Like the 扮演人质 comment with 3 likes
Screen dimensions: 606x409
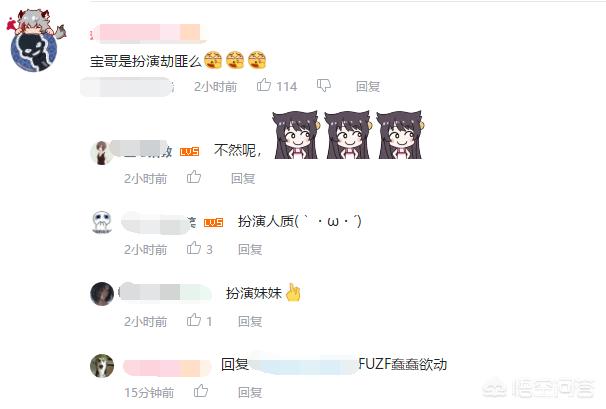(194, 248)
